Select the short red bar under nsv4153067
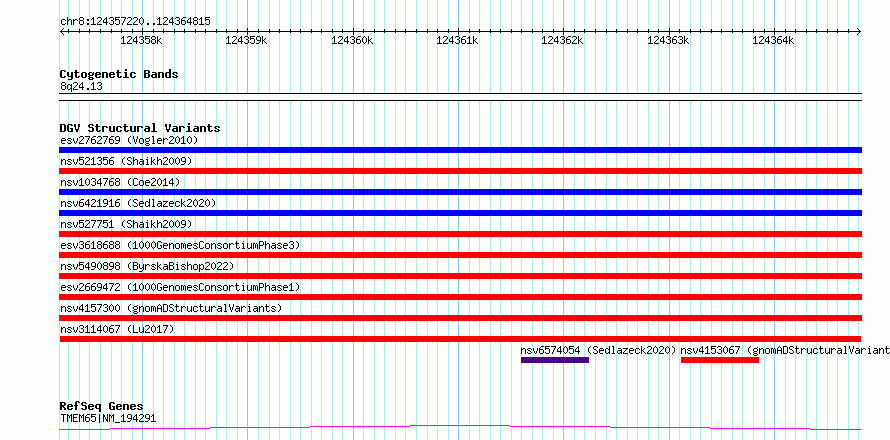Screen dimensions: 890x440 coord(720,360)
